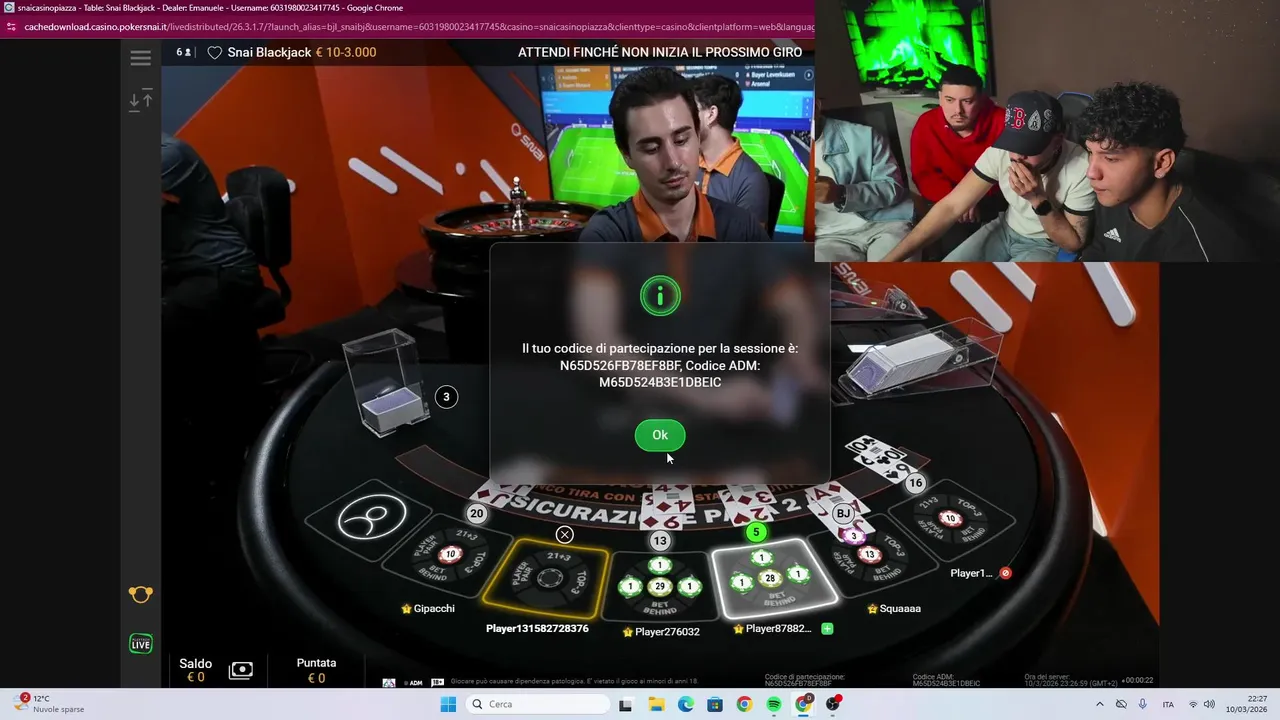
Task: Open Spotify from the taskbar
Action: click(x=773, y=704)
